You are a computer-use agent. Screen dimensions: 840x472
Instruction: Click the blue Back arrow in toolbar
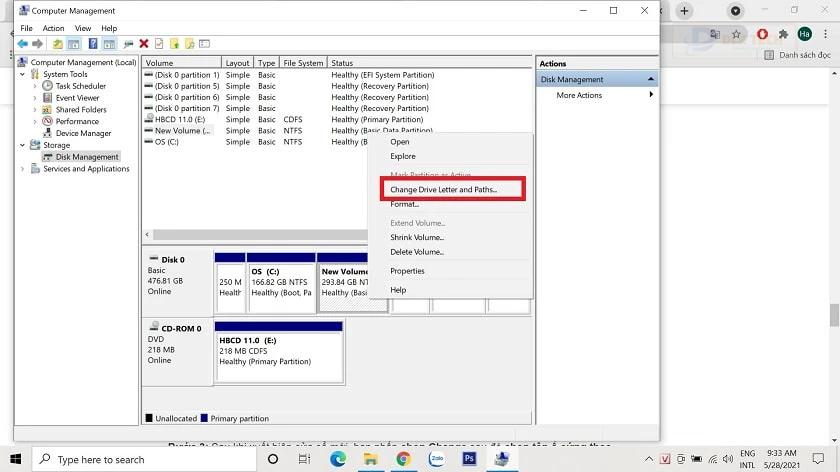pyautogui.click(x=22, y=44)
